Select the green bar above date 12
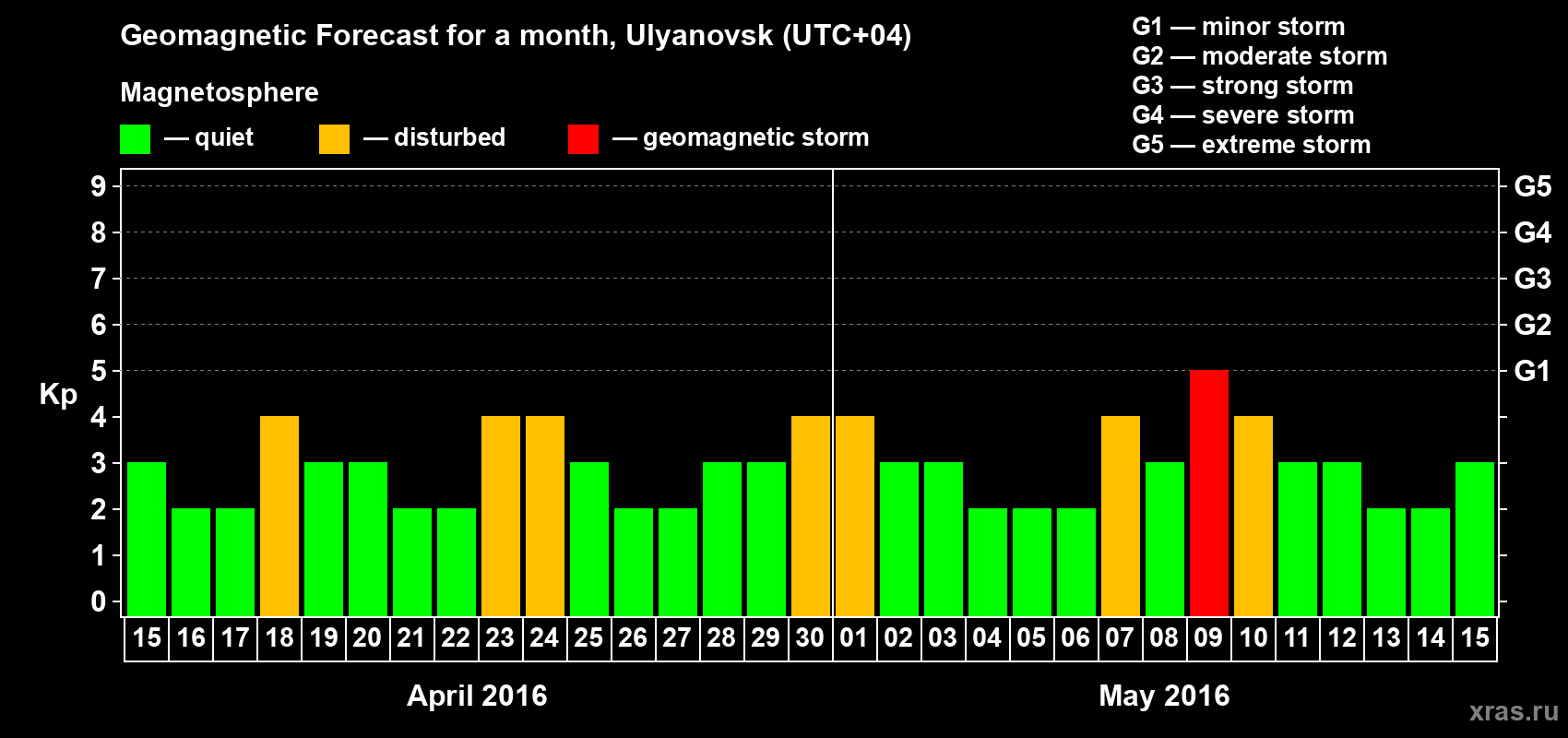 pyautogui.click(x=1342, y=539)
